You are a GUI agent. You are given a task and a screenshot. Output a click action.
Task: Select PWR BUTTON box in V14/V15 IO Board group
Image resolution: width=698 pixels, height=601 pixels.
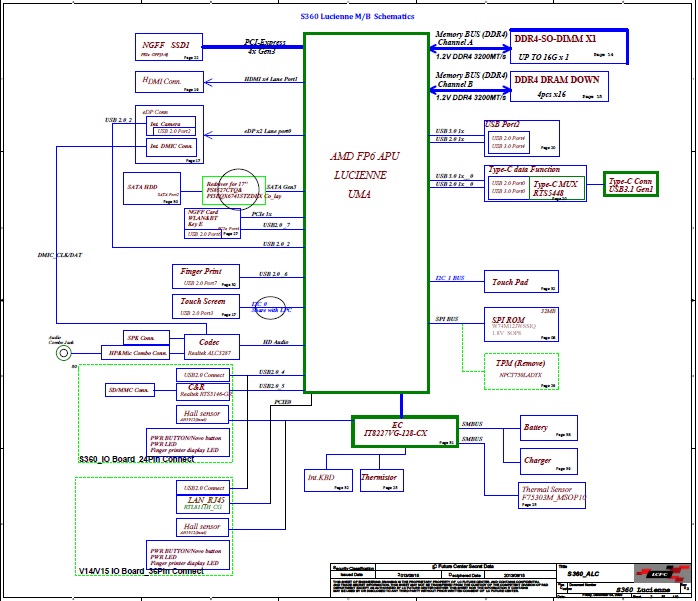pyautogui.click(x=188, y=556)
